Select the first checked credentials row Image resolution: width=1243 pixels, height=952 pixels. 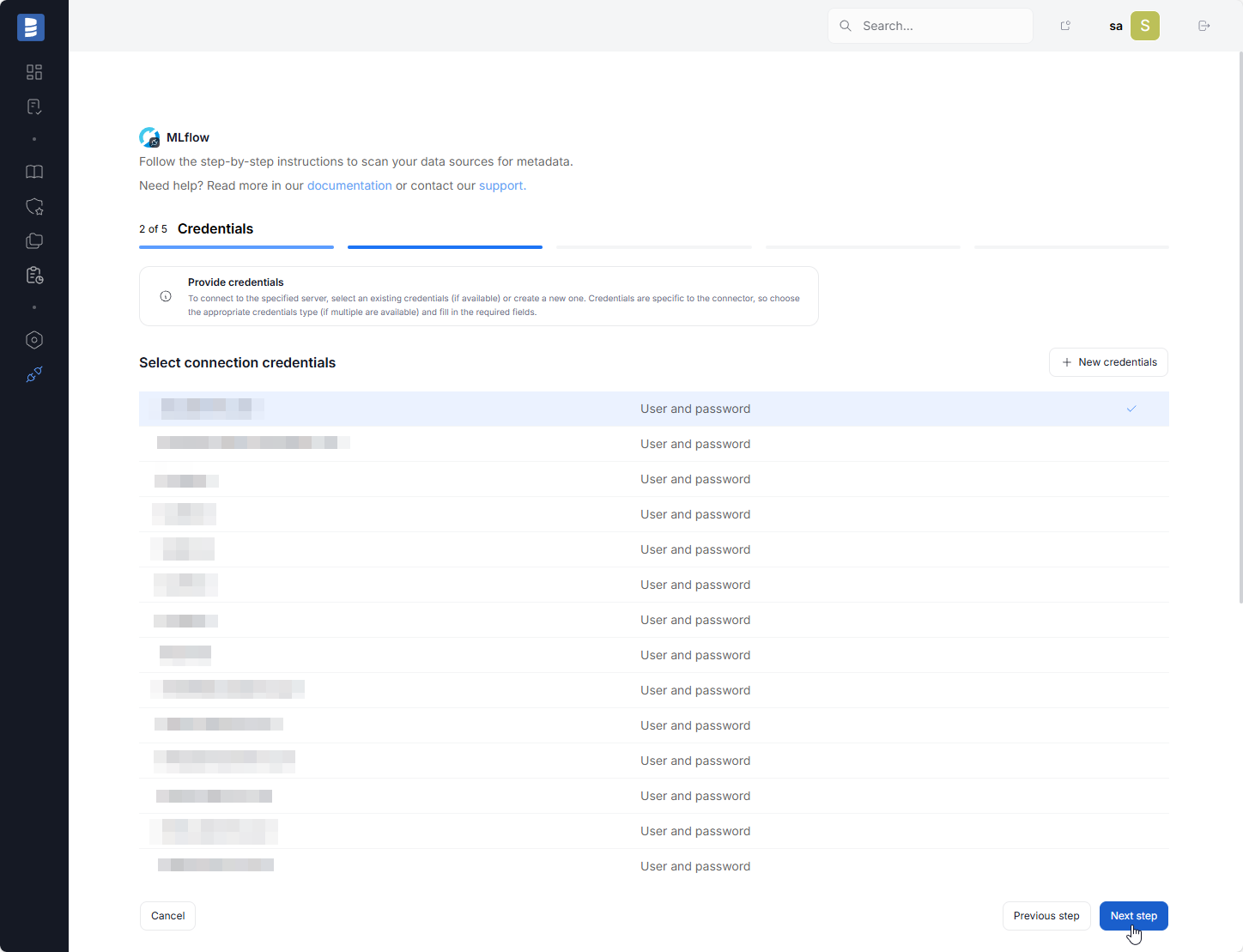tap(653, 409)
